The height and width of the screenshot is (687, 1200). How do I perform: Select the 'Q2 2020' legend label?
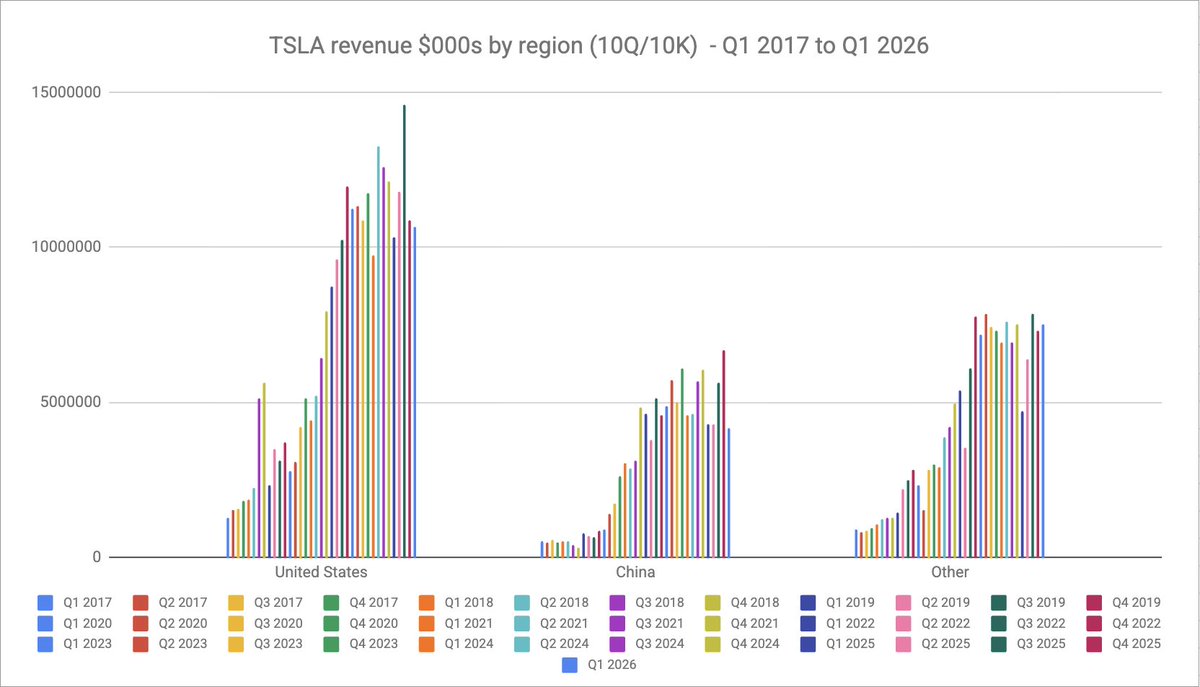pos(182,623)
